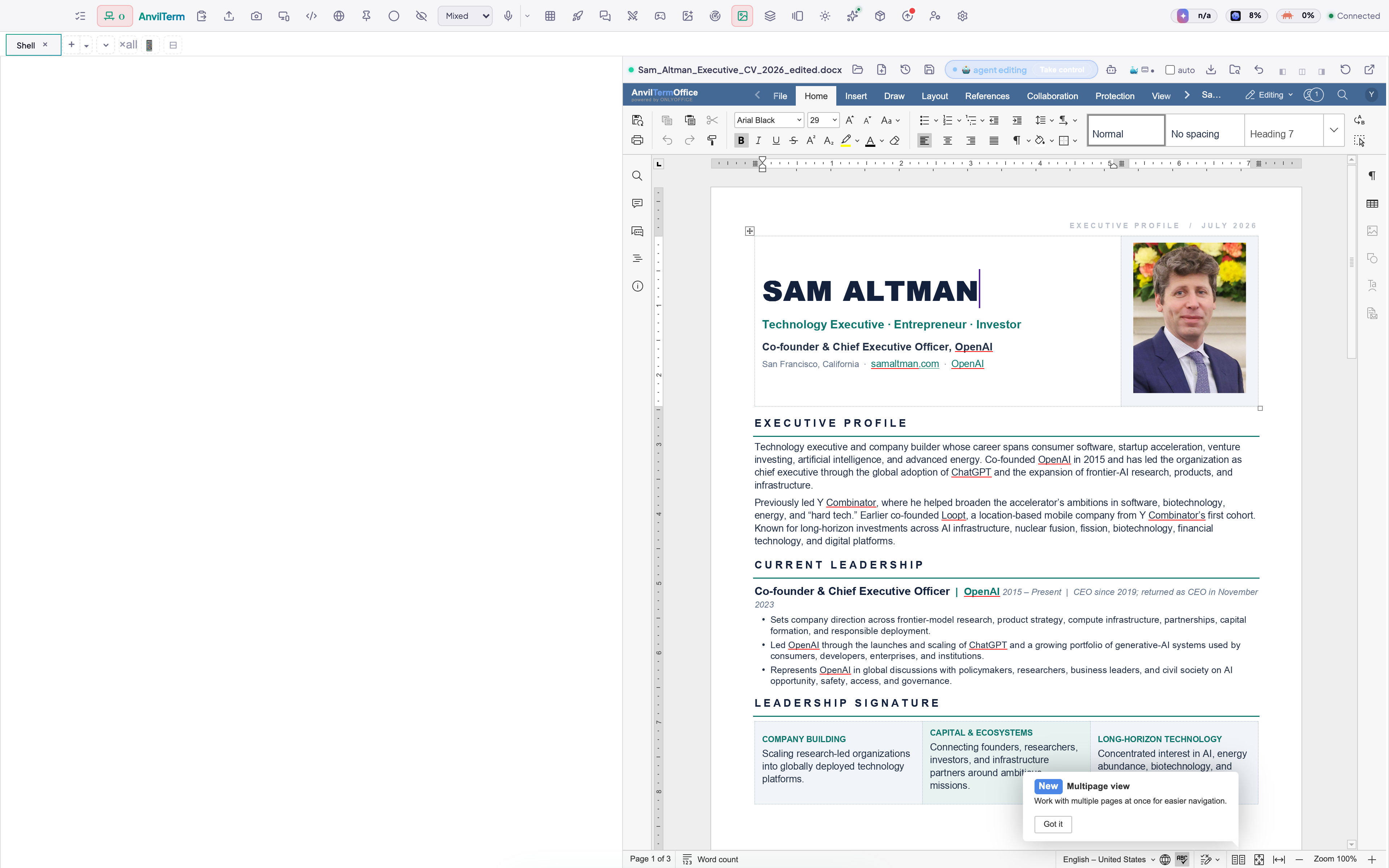Open the samaltman.com link

pyautogui.click(x=905, y=364)
